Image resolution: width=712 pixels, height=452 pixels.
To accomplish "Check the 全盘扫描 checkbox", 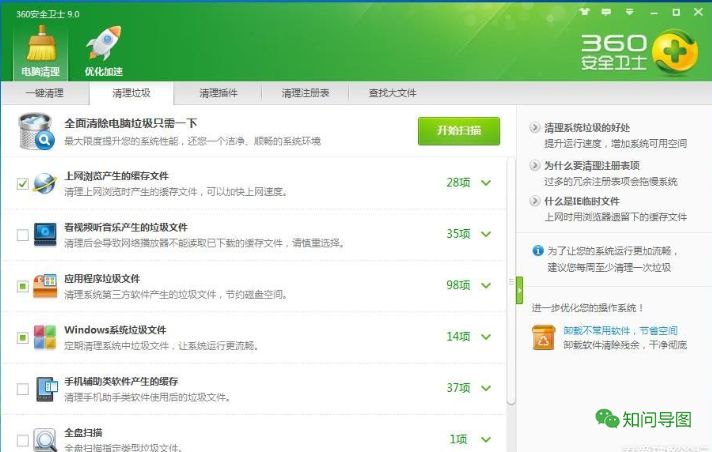I will (x=22, y=440).
